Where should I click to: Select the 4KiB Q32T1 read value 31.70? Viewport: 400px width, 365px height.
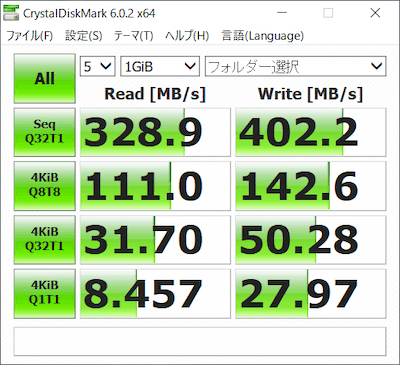(155, 239)
